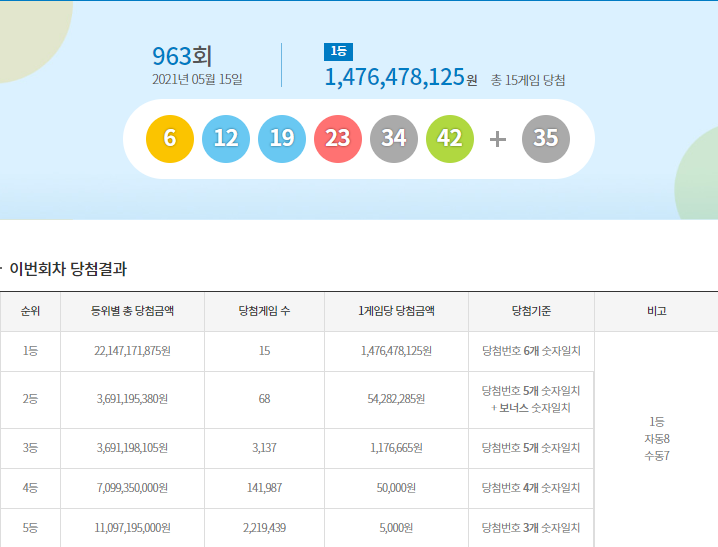Click the 비고 column header
718x547 pixels.
click(657, 311)
